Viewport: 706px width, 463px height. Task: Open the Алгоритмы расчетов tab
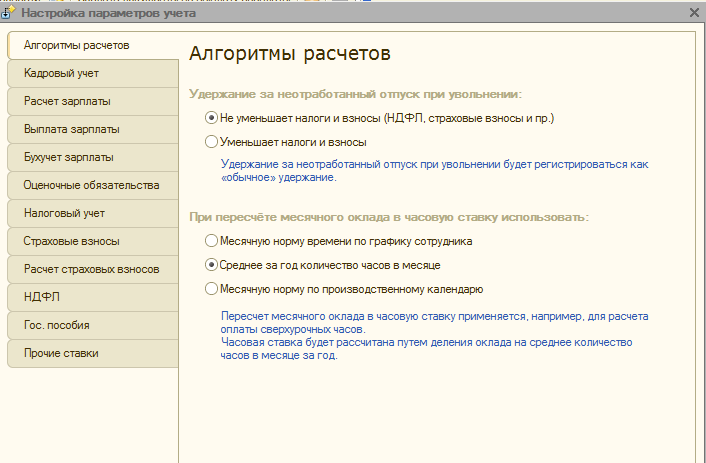click(x=91, y=46)
